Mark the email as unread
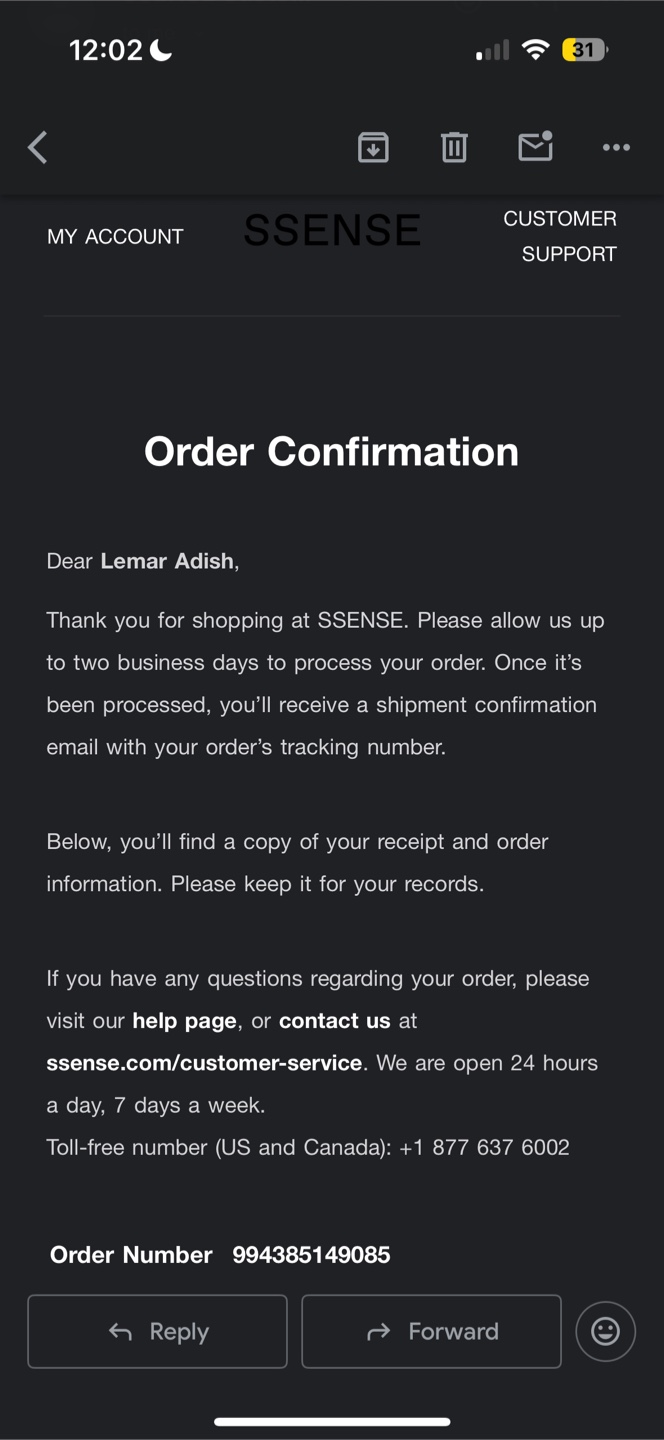Image resolution: width=664 pixels, height=1440 pixels. coord(535,147)
